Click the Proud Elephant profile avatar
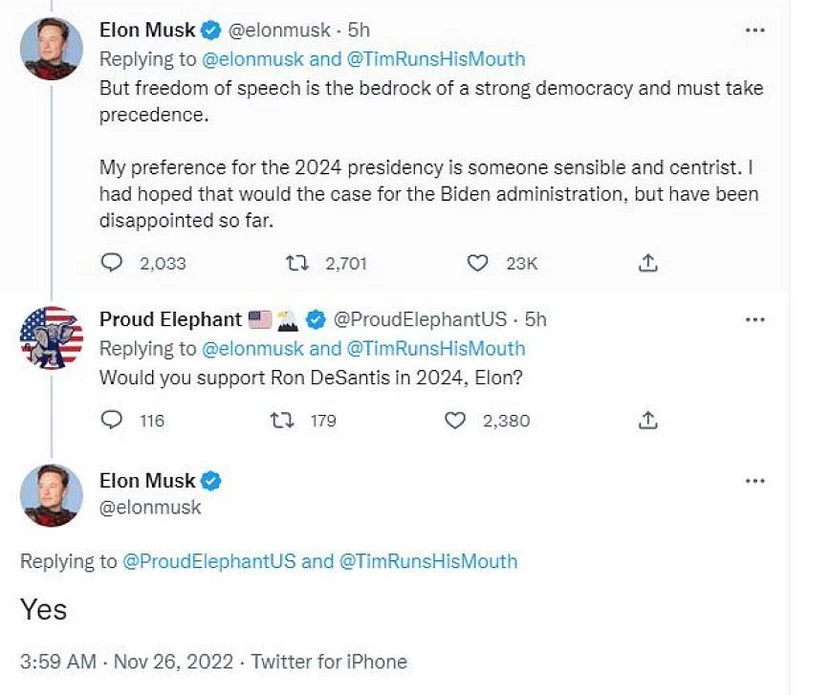The width and height of the screenshot is (830, 695). coord(51,338)
